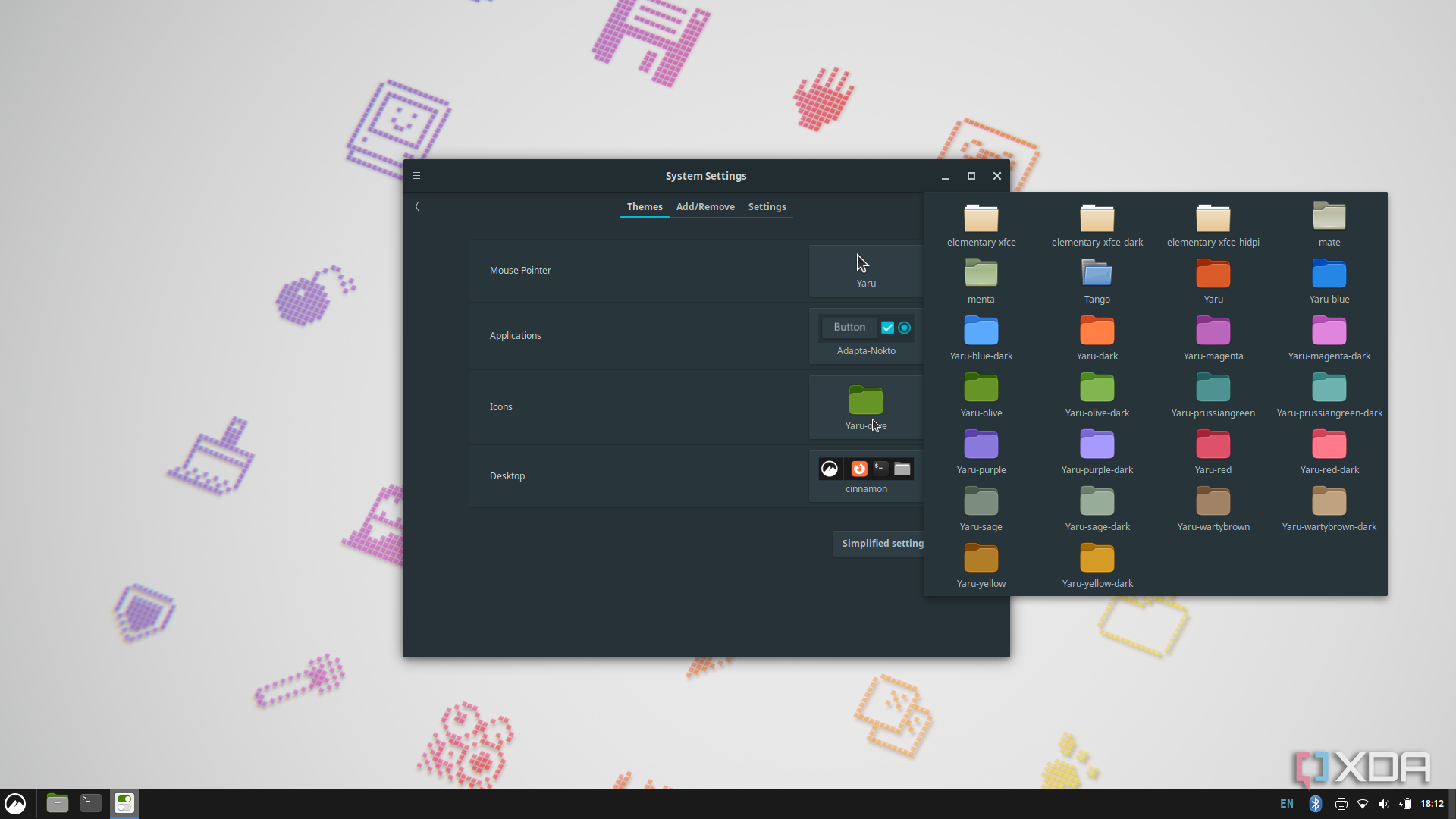Pick the Yaru-wartybrown-dark icon theme
1456x819 pixels.
pyautogui.click(x=1329, y=510)
